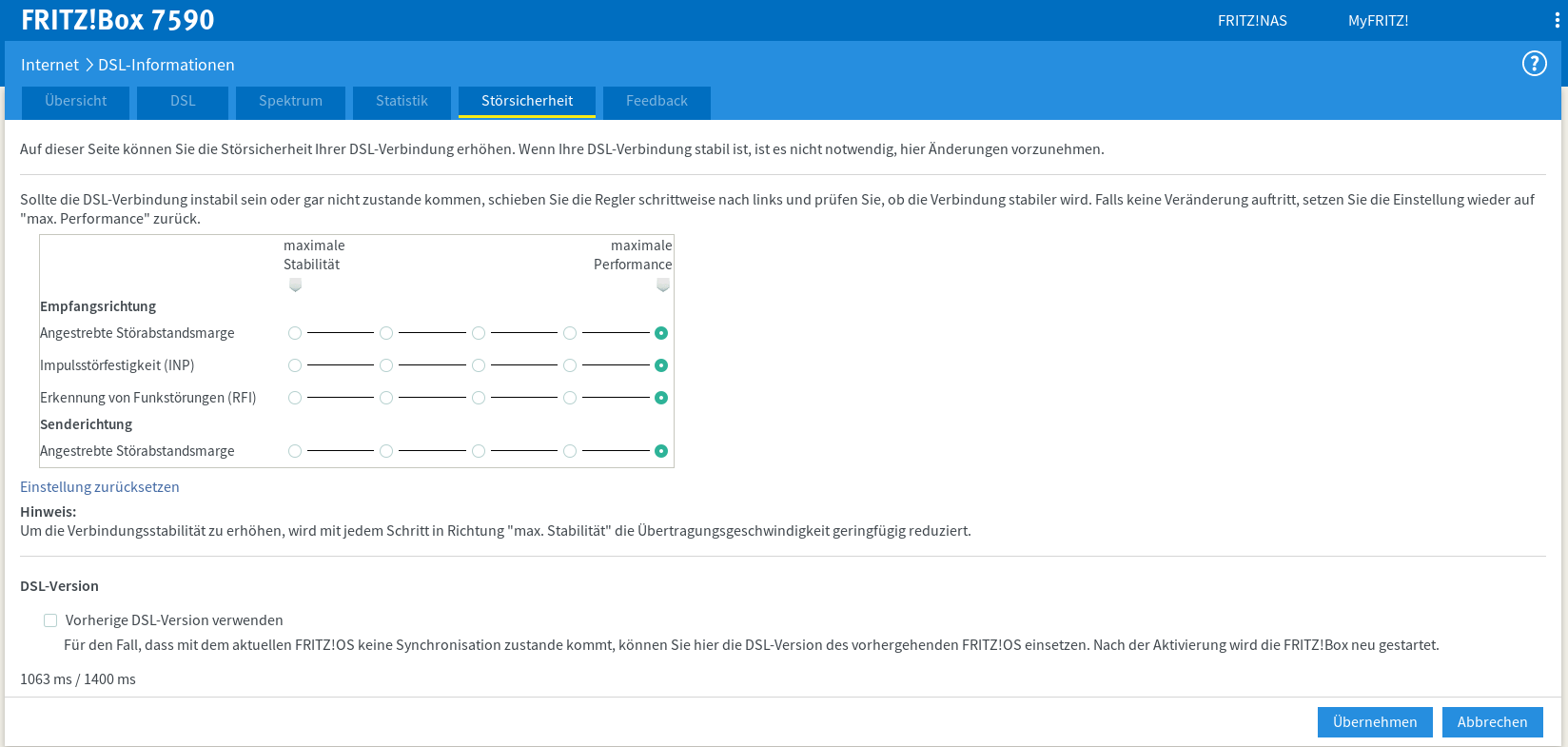Select second step for Senderichtung Störabstandsmarge
The height and width of the screenshot is (747, 1568).
(x=386, y=451)
